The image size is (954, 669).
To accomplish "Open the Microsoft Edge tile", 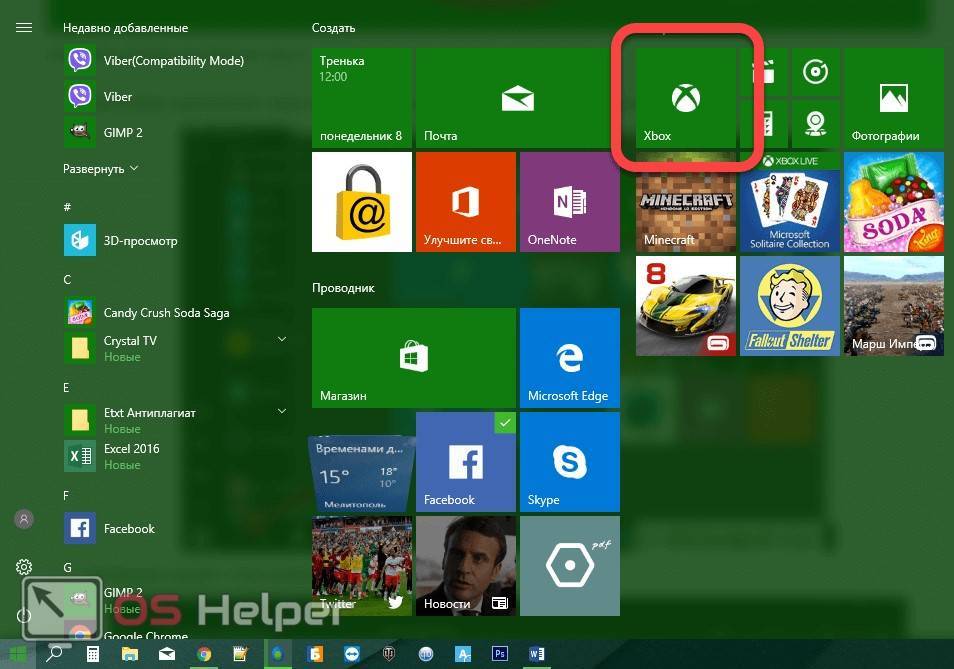I will click(569, 358).
